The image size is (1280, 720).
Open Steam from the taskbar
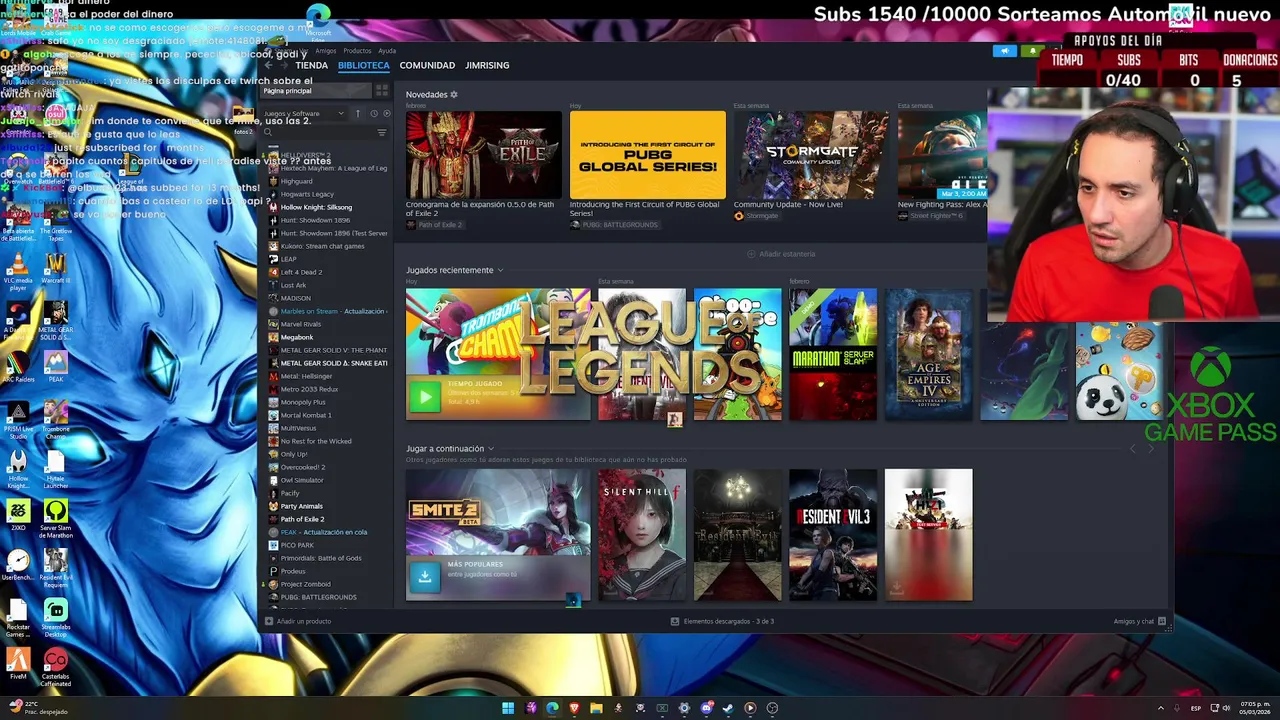coord(728,708)
